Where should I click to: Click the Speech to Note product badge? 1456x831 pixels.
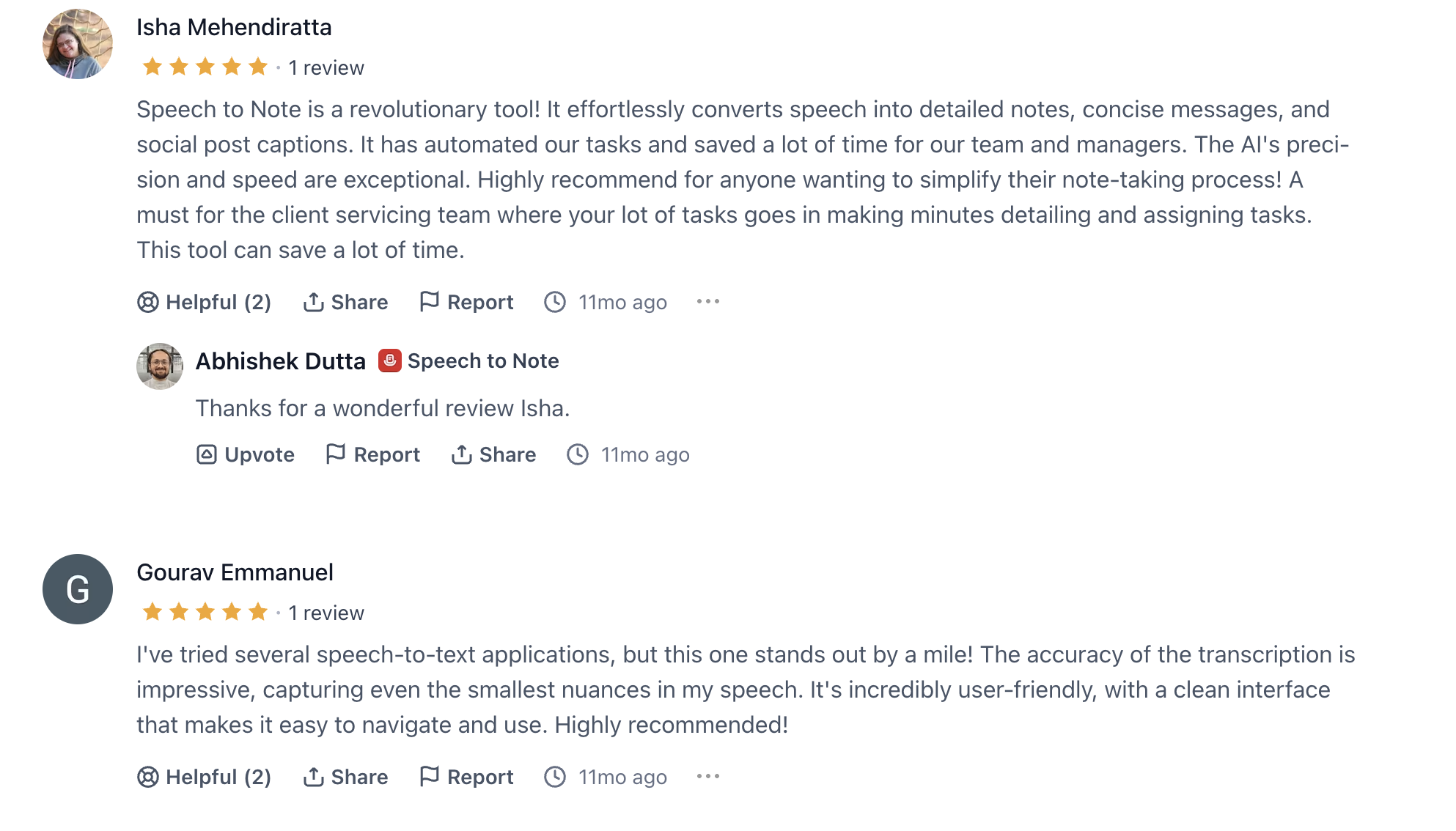(469, 361)
